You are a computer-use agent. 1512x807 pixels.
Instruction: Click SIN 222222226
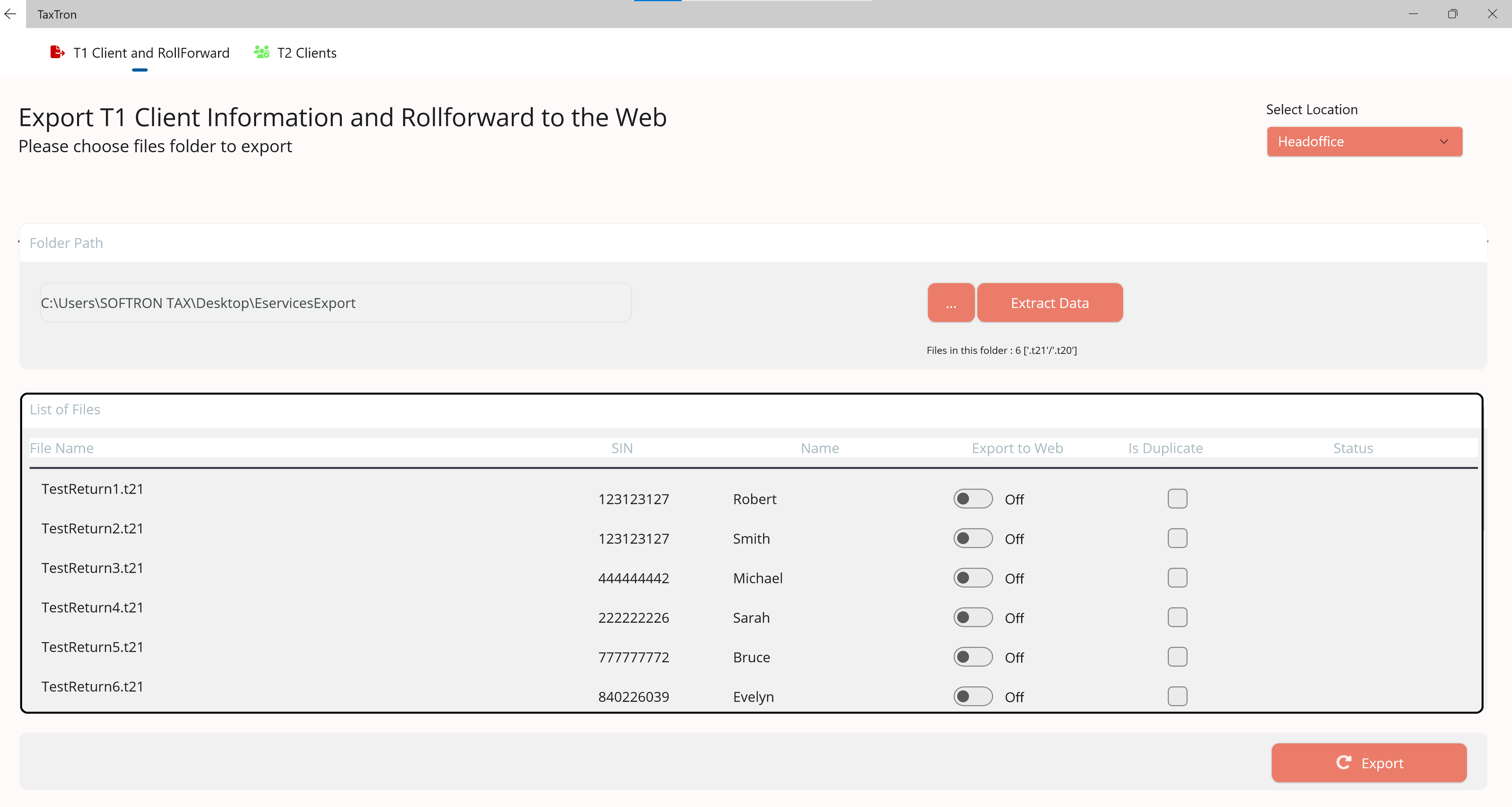pos(633,617)
